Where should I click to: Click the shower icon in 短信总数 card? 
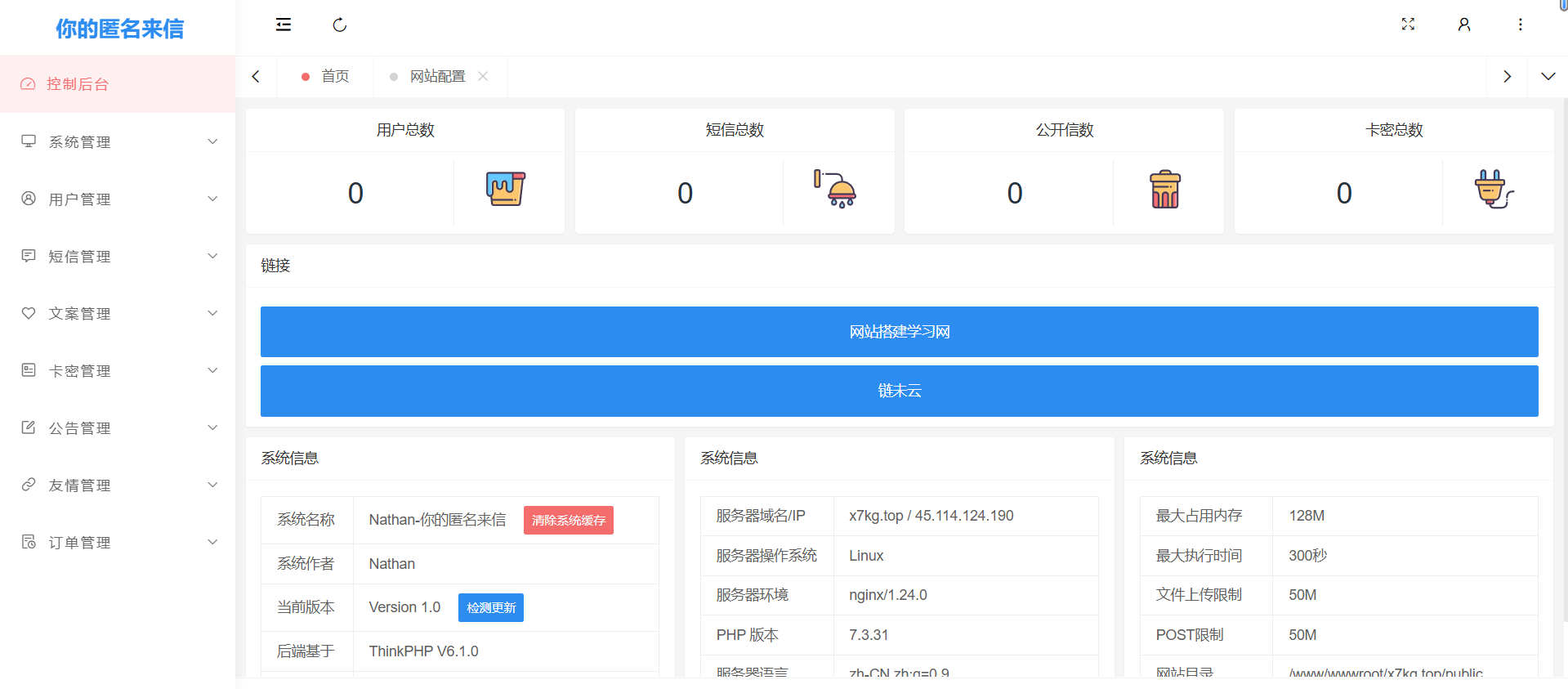coord(835,189)
